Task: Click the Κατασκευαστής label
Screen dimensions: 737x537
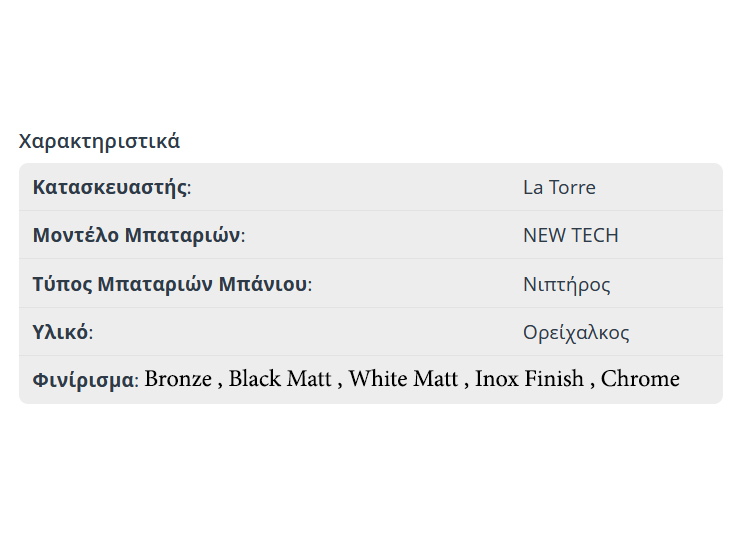Action: 110,187
